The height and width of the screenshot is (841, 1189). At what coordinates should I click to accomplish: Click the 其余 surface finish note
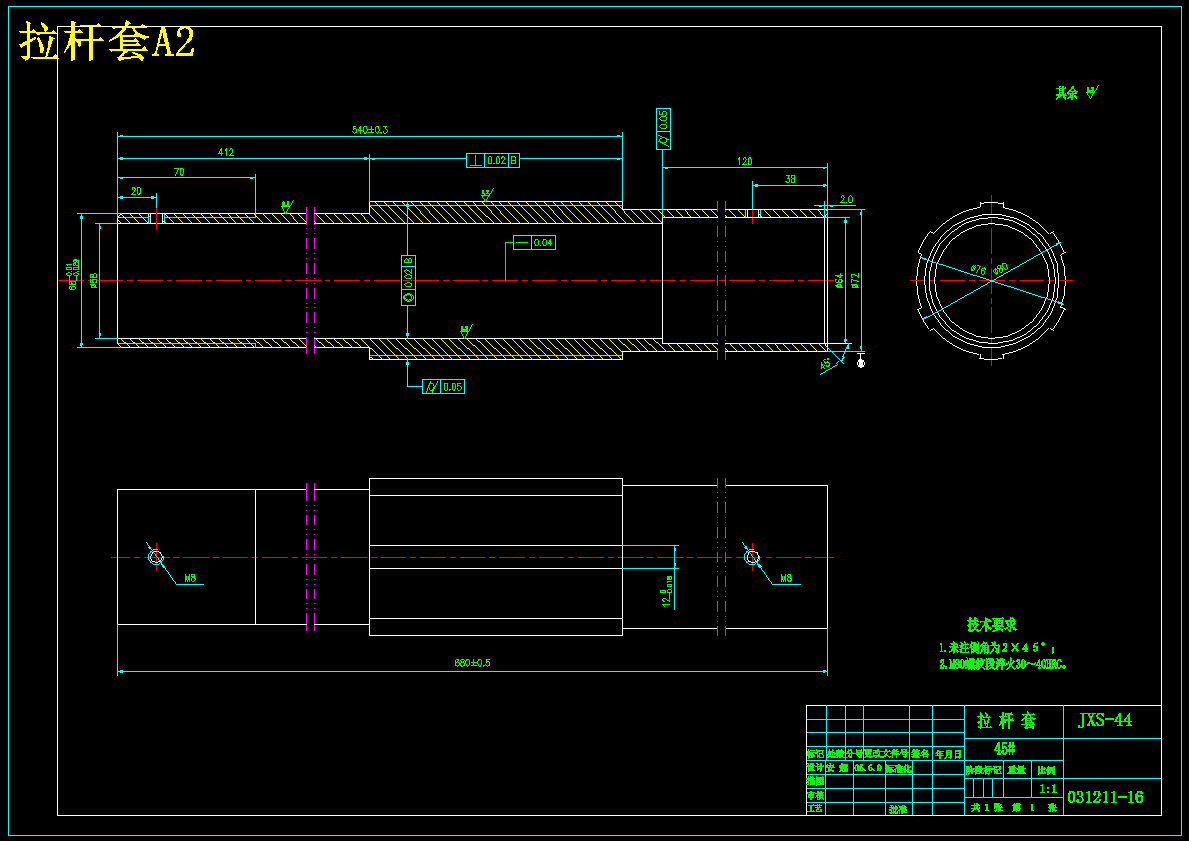1077,93
